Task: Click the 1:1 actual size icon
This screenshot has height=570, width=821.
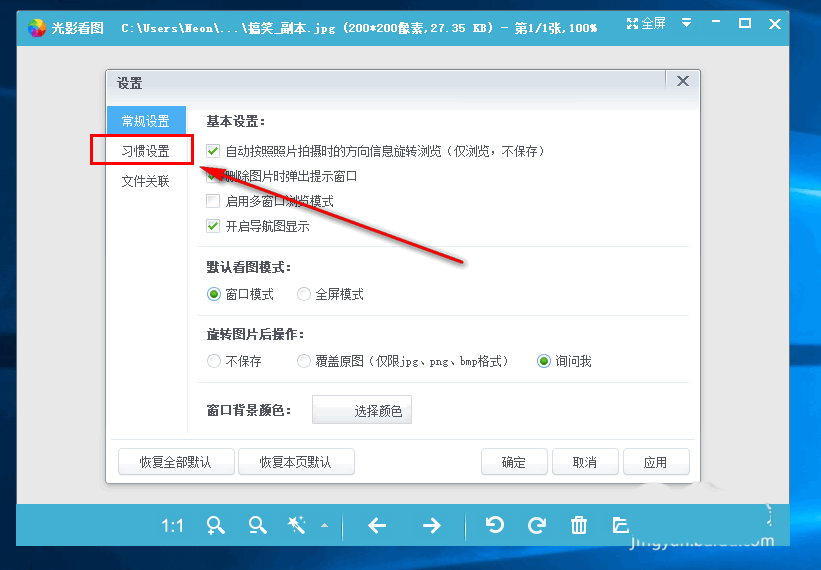Action: tap(172, 525)
